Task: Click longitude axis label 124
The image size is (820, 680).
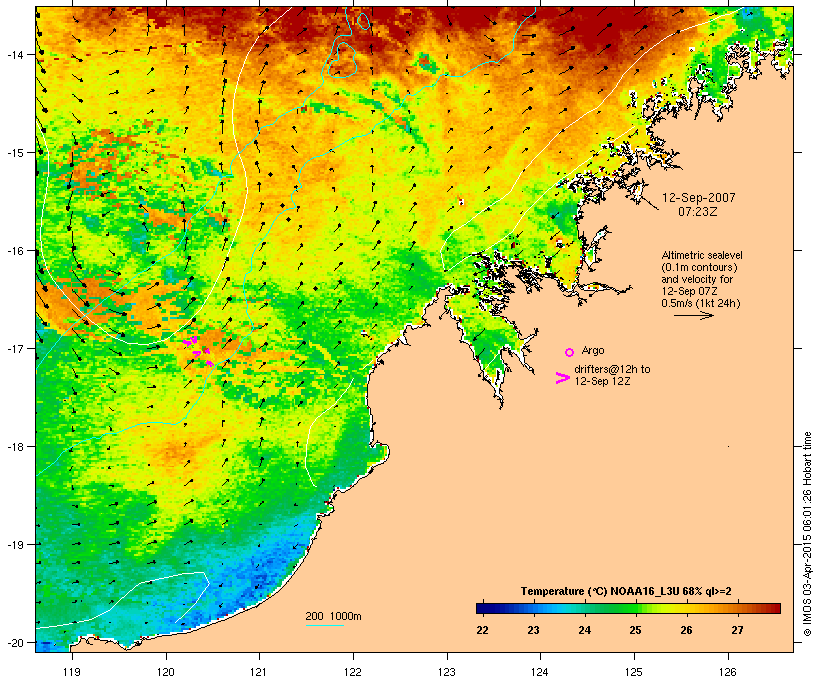Action: click(540, 672)
